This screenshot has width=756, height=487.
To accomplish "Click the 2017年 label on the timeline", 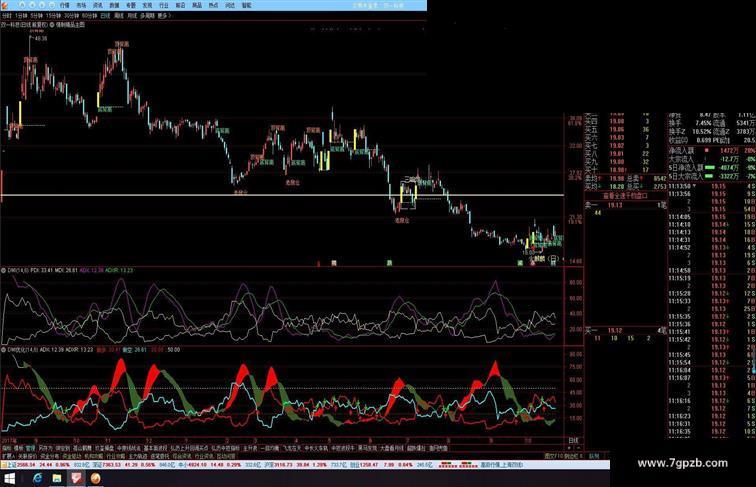I will point(9,441).
